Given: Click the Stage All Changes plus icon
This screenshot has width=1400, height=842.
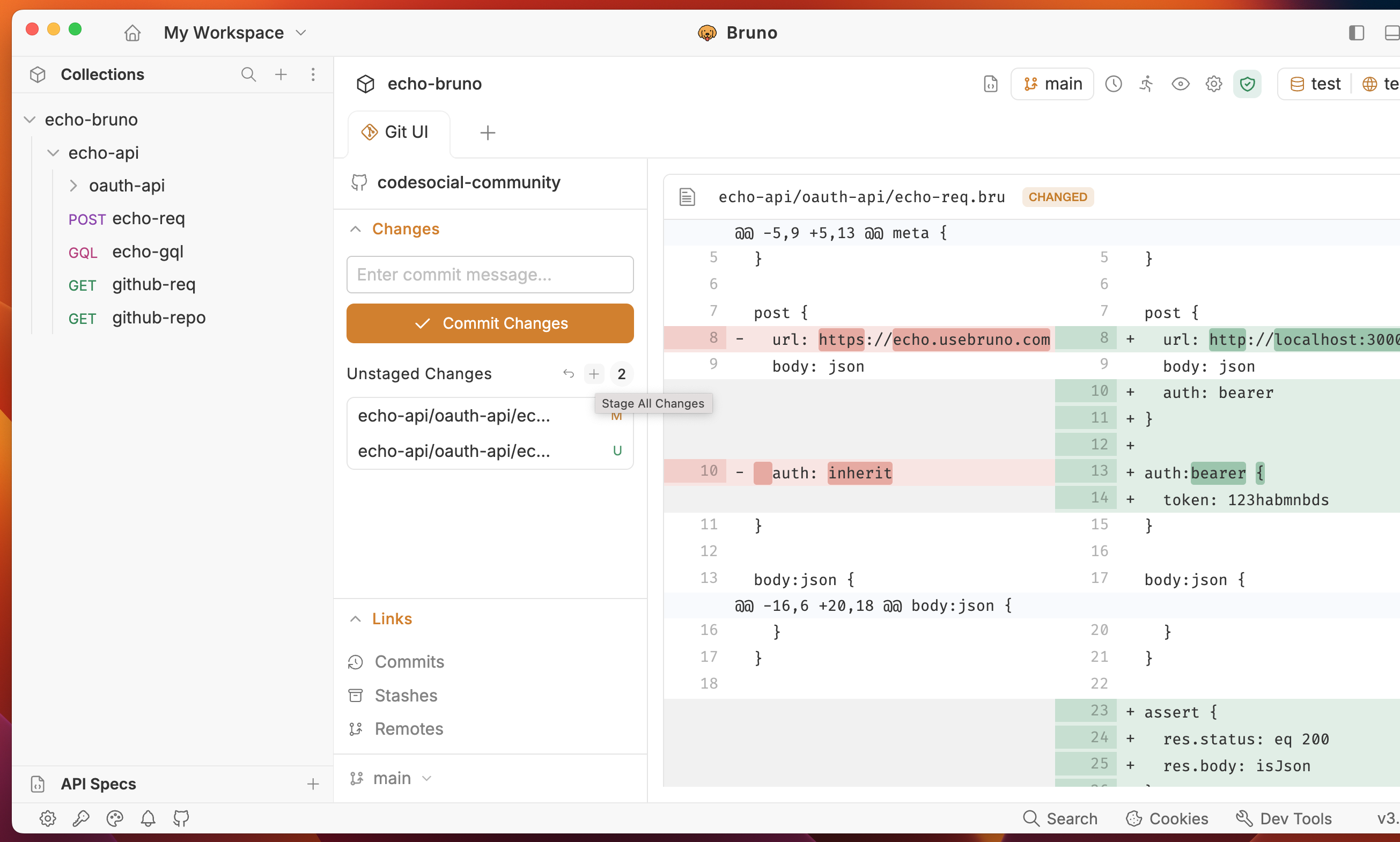Looking at the screenshot, I should [594, 374].
